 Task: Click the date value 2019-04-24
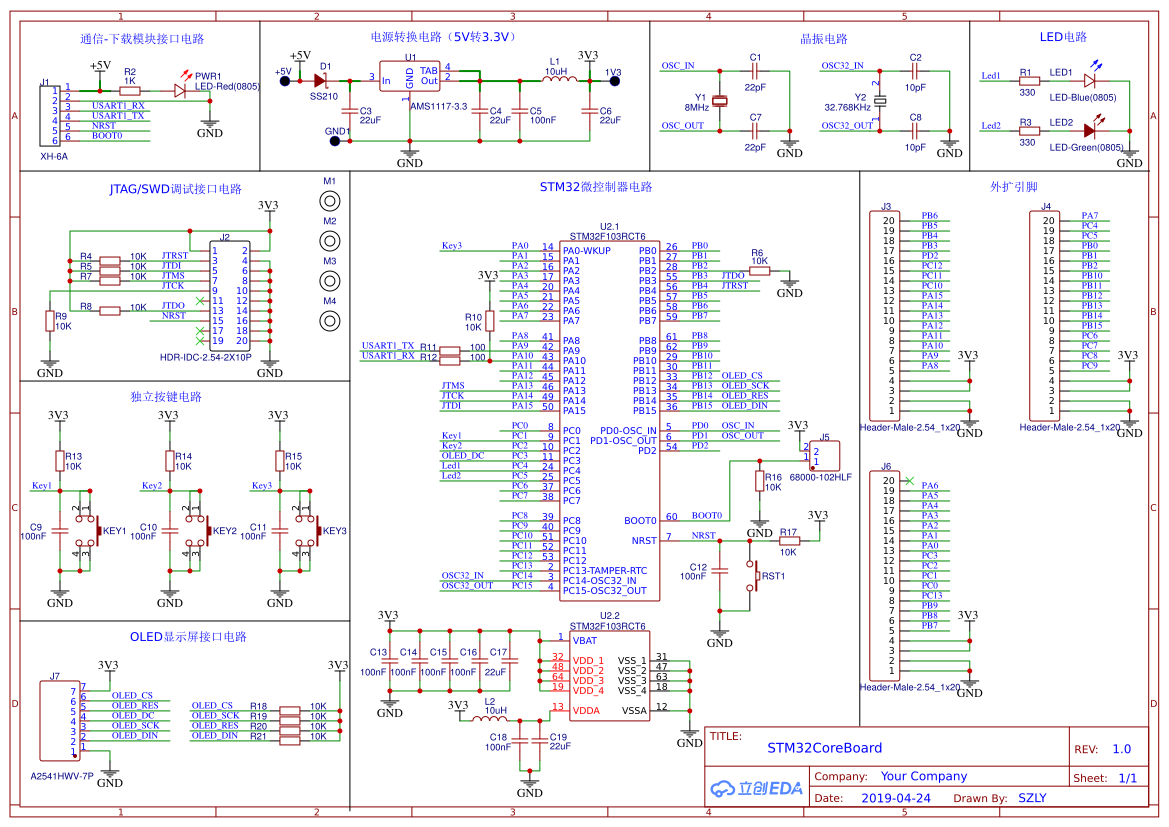(895, 798)
